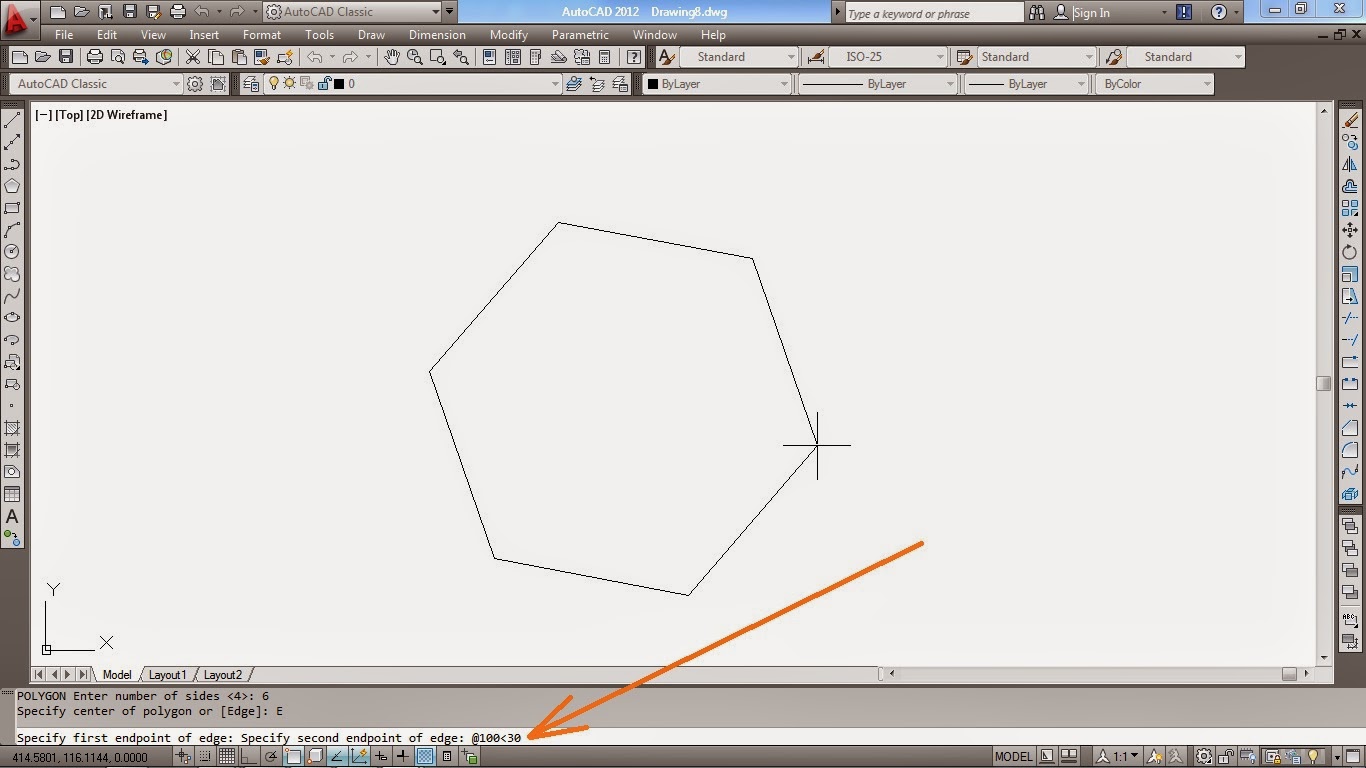The height and width of the screenshot is (768, 1366).
Task: Click the Sign In link in the title bar
Action: pyautogui.click(x=1090, y=12)
